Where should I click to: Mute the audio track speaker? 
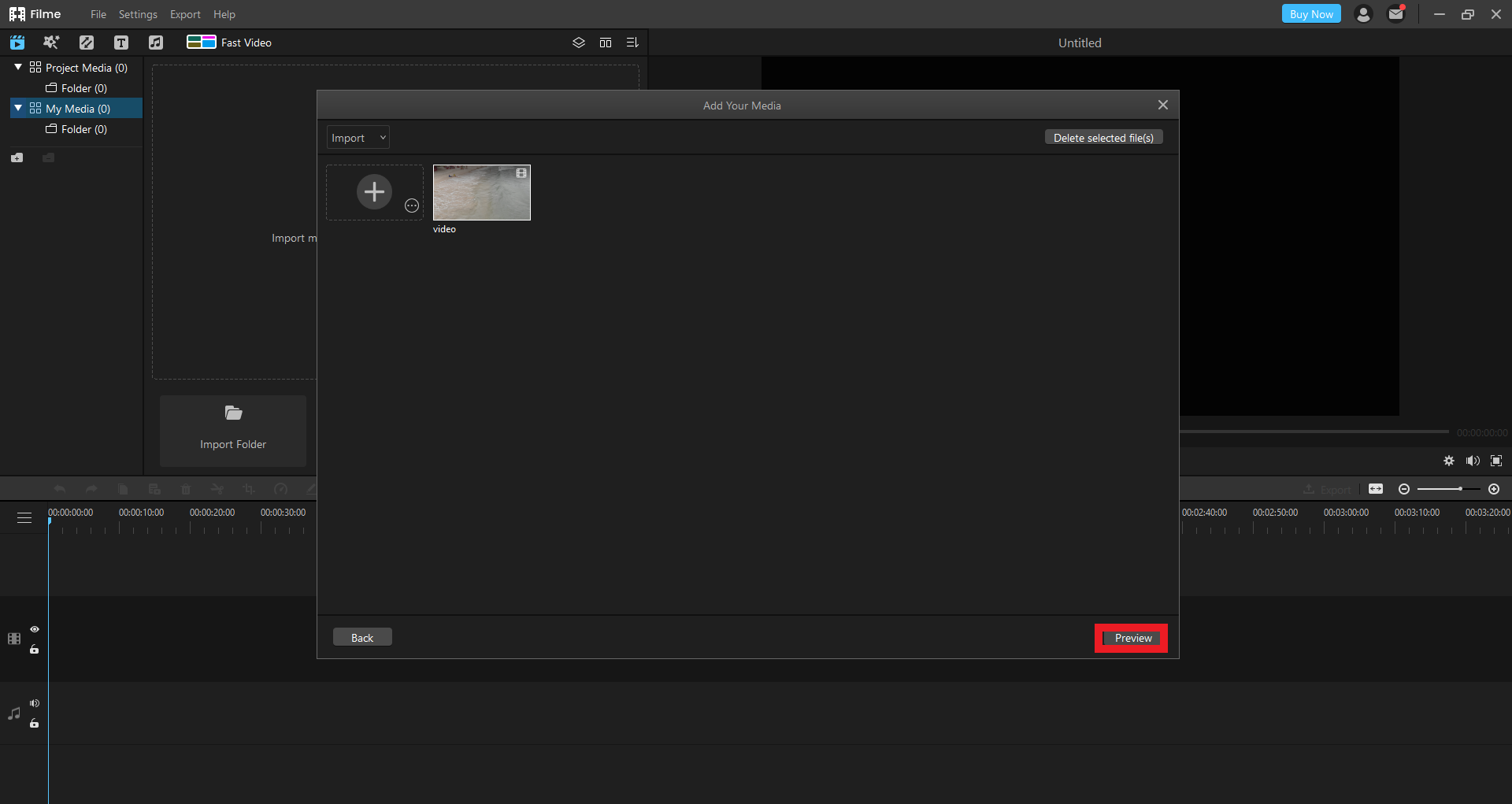pos(35,703)
